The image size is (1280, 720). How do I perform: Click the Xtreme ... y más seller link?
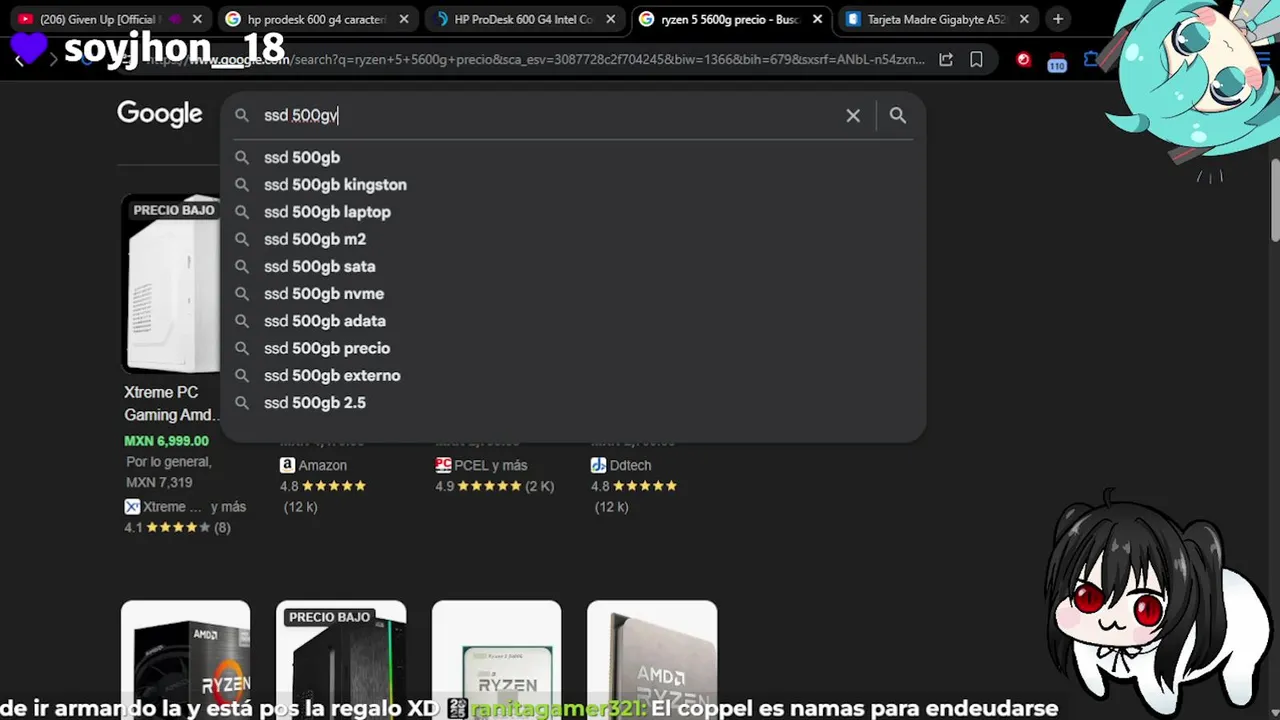pos(185,507)
